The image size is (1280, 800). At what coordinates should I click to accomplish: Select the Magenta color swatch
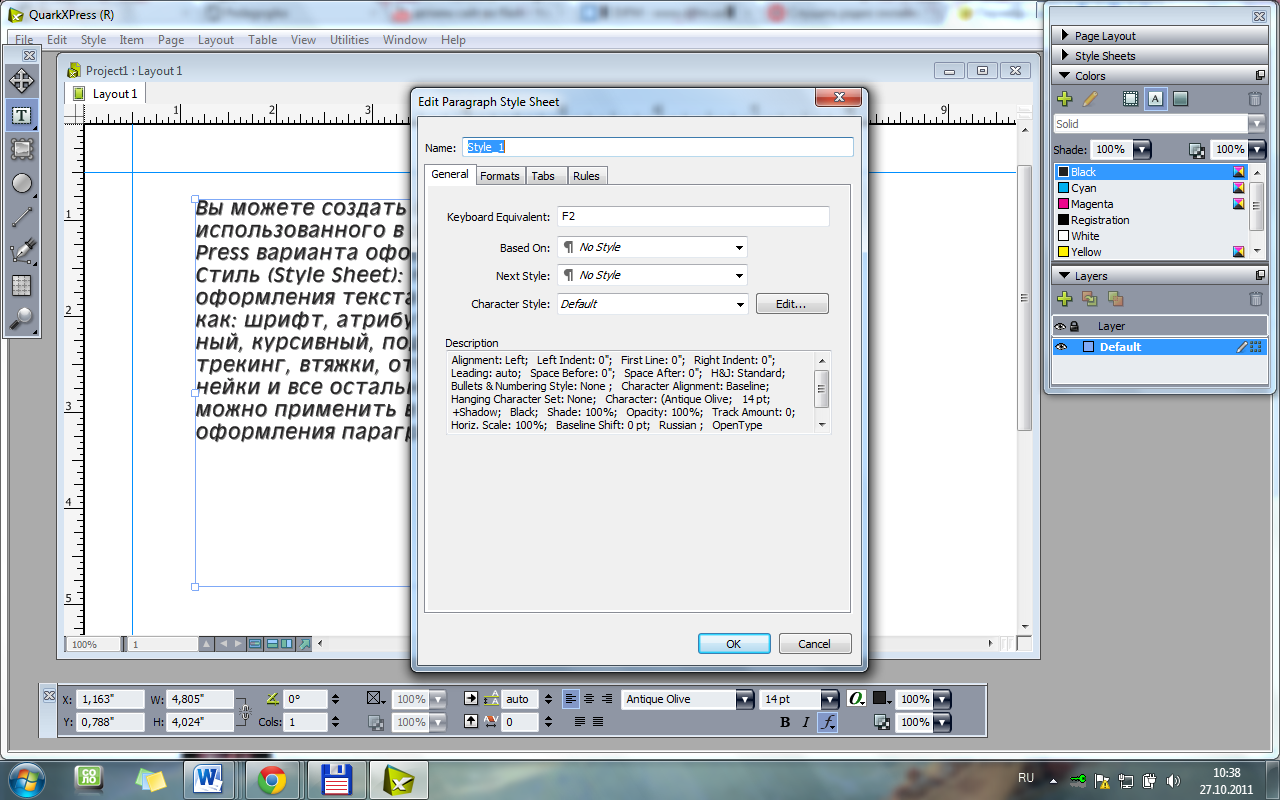pyautogui.click(x=1150, y=204)
